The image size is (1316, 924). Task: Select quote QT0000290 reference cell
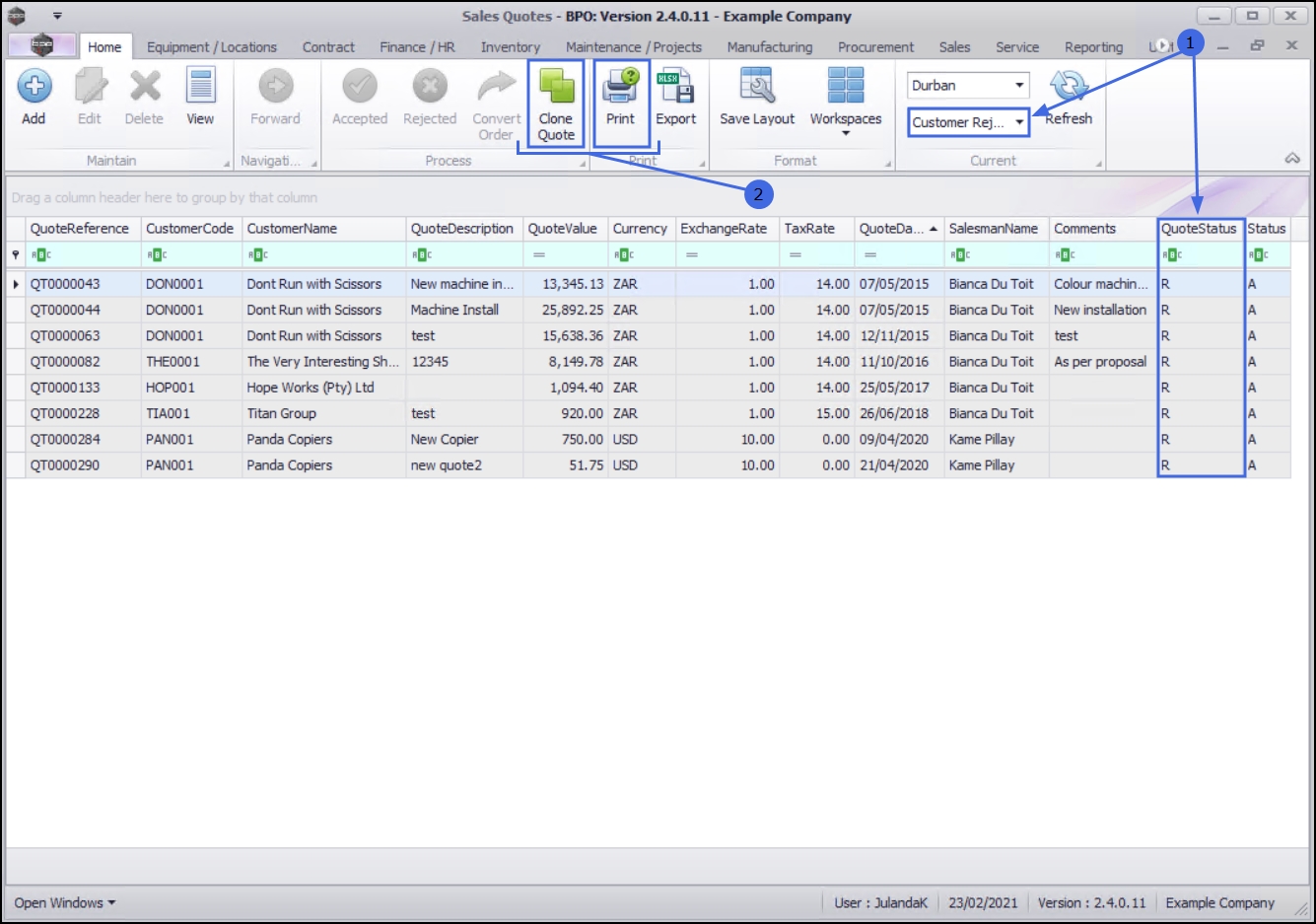(84, 465)
